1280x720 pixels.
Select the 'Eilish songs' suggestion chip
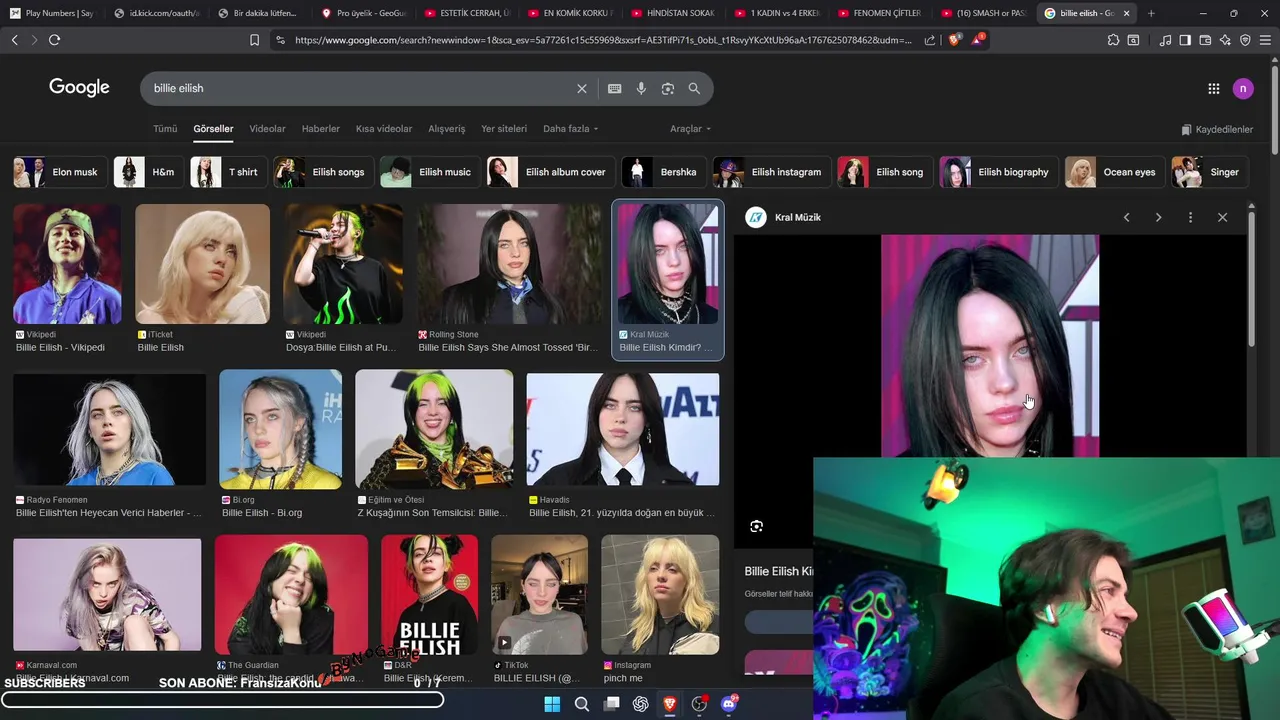322,172
